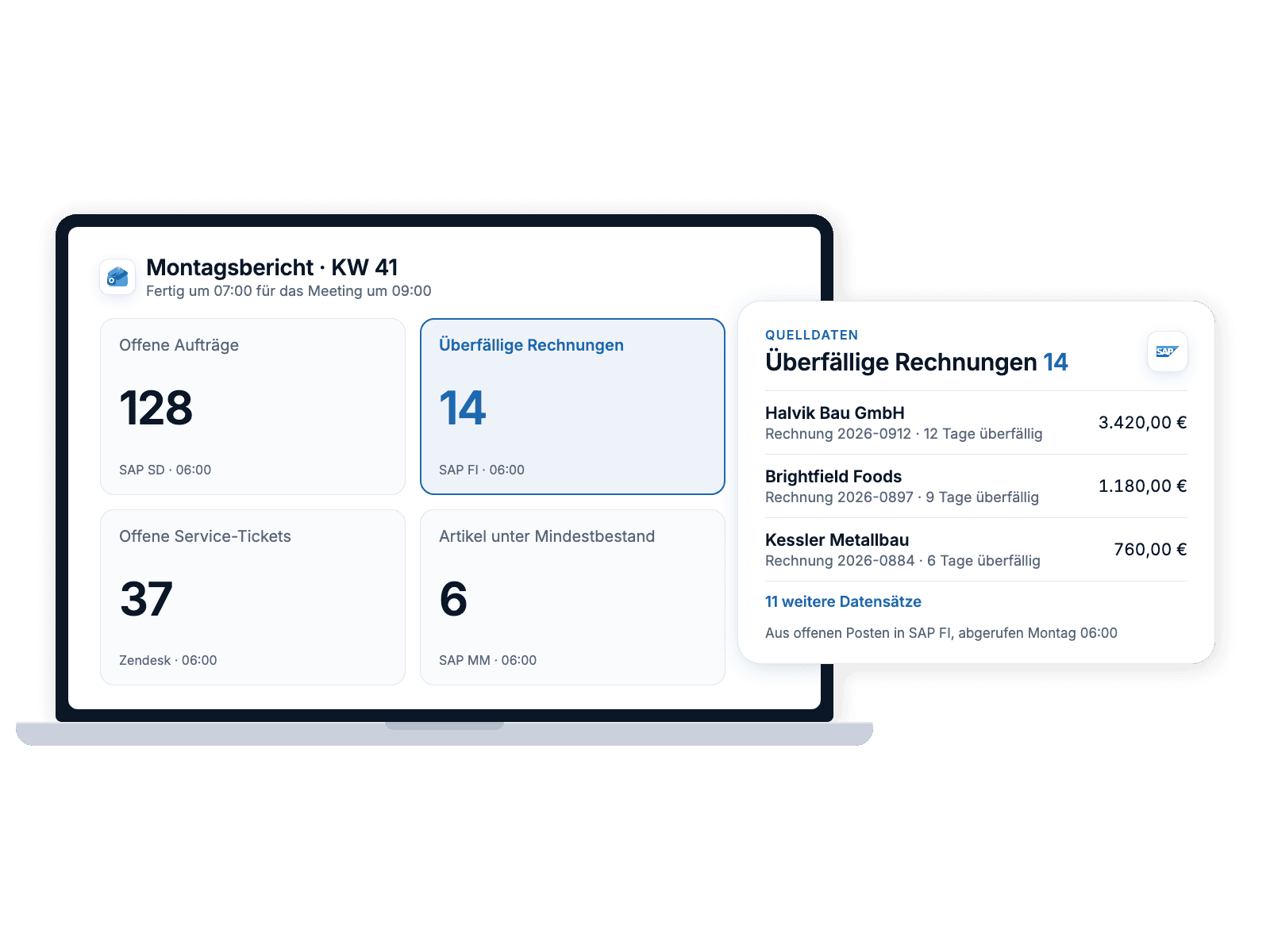Click the Montagsbericht · KW 41 heading
Screen dimensions: 1270x952
pos(272,267)
